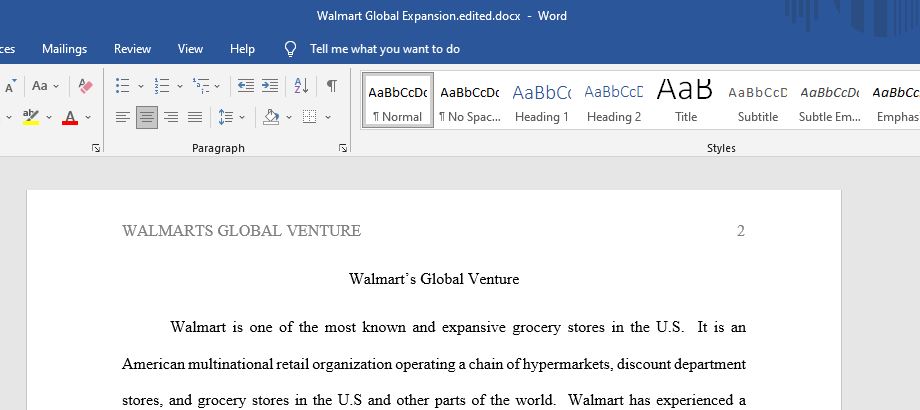
Task: Apply the yellow text highlight color
Action: (x=31, y=117)
